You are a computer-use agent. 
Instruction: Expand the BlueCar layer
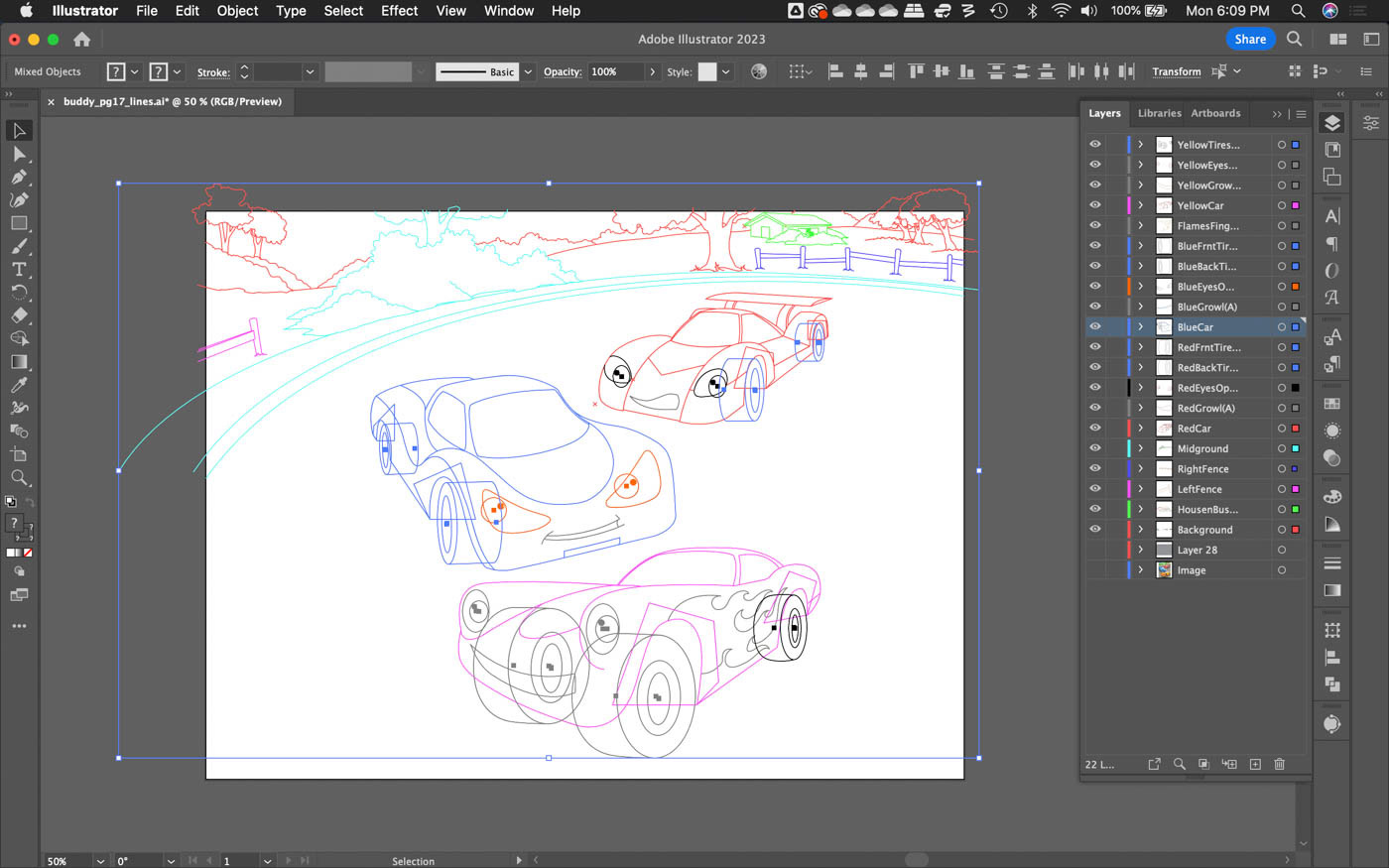pyautogui.click(x=1141, y=326)
